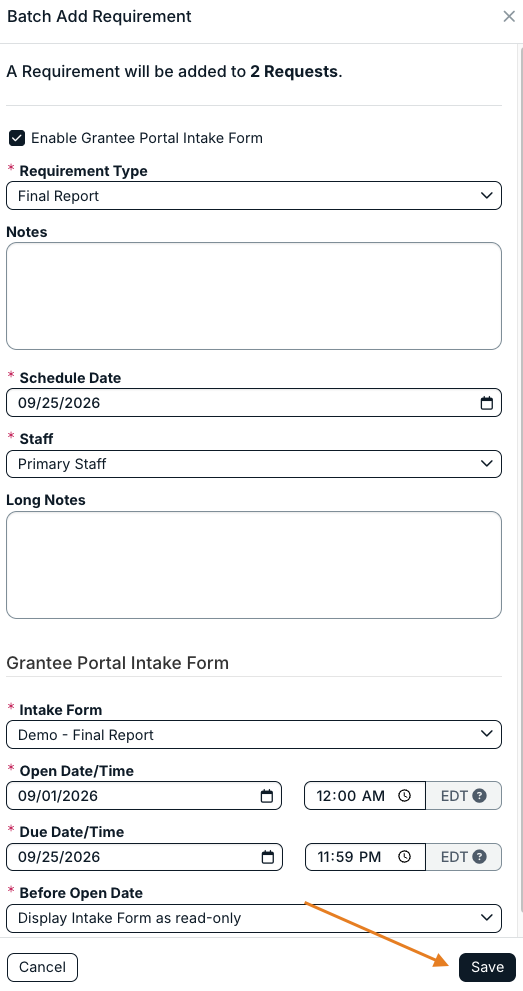523x991 pixels.
Task: Click the Save button
Action: 487,967
